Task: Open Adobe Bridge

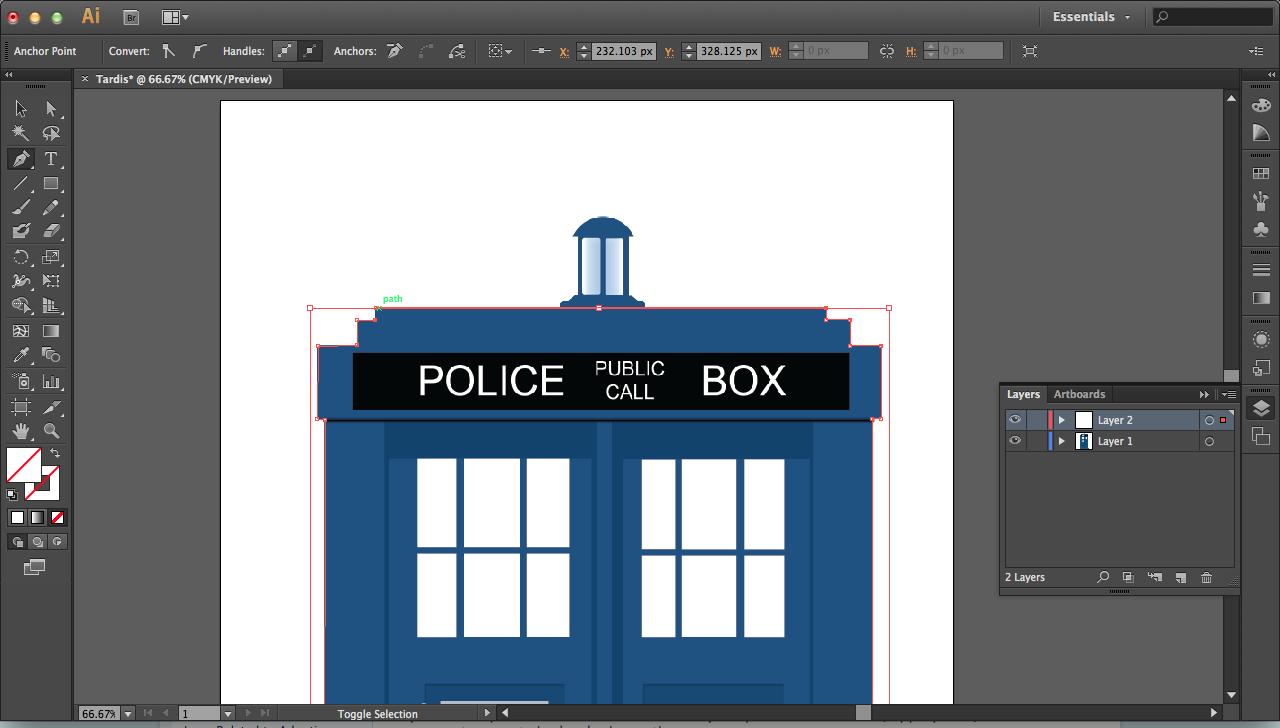Action: click(131, 17)
